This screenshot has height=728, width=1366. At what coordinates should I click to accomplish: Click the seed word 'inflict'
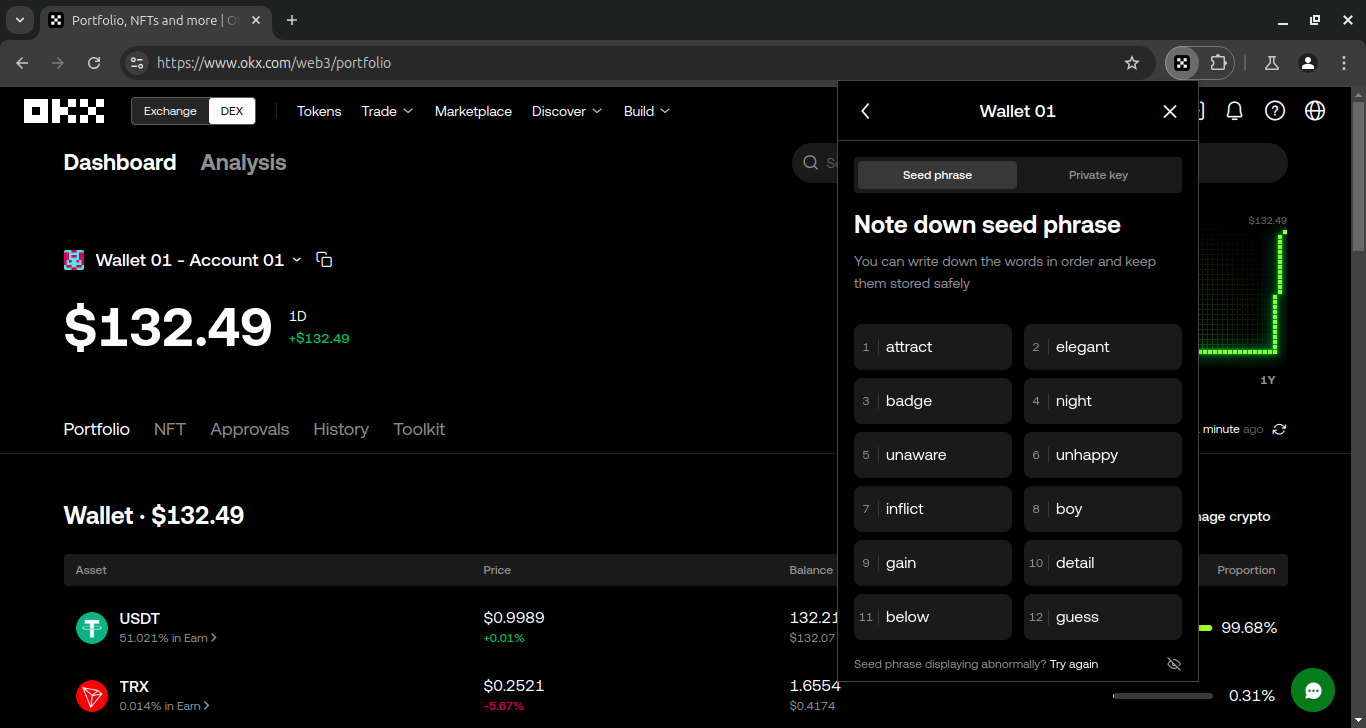pos(933,509)
